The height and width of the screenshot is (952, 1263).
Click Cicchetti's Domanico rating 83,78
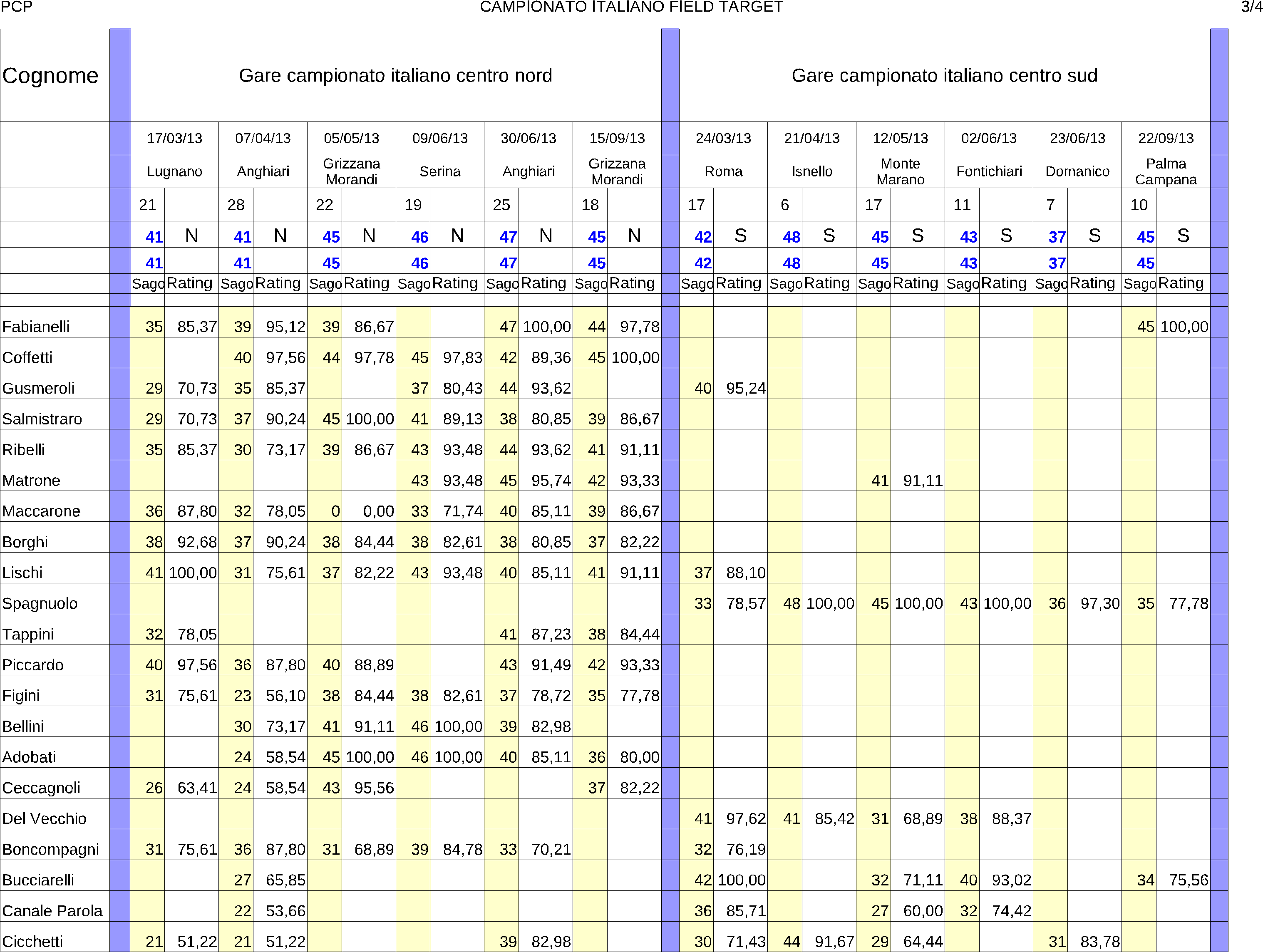click(x=1100, y=942)
